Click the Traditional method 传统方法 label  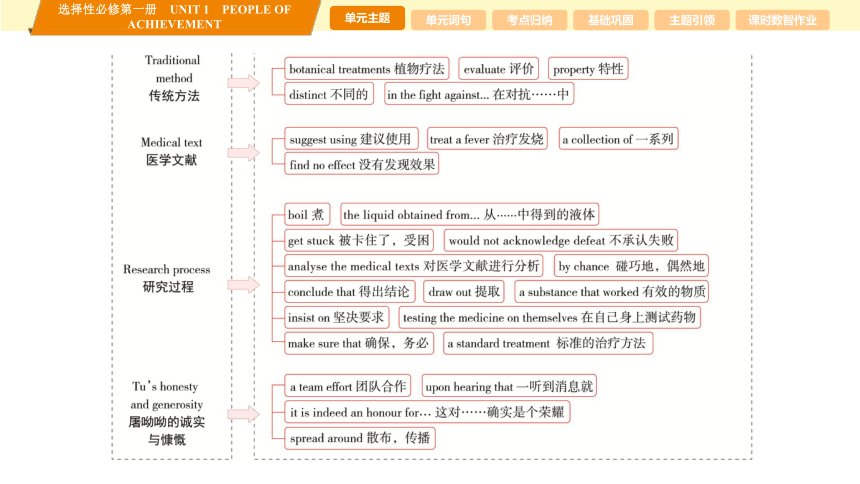pos(173,78)
